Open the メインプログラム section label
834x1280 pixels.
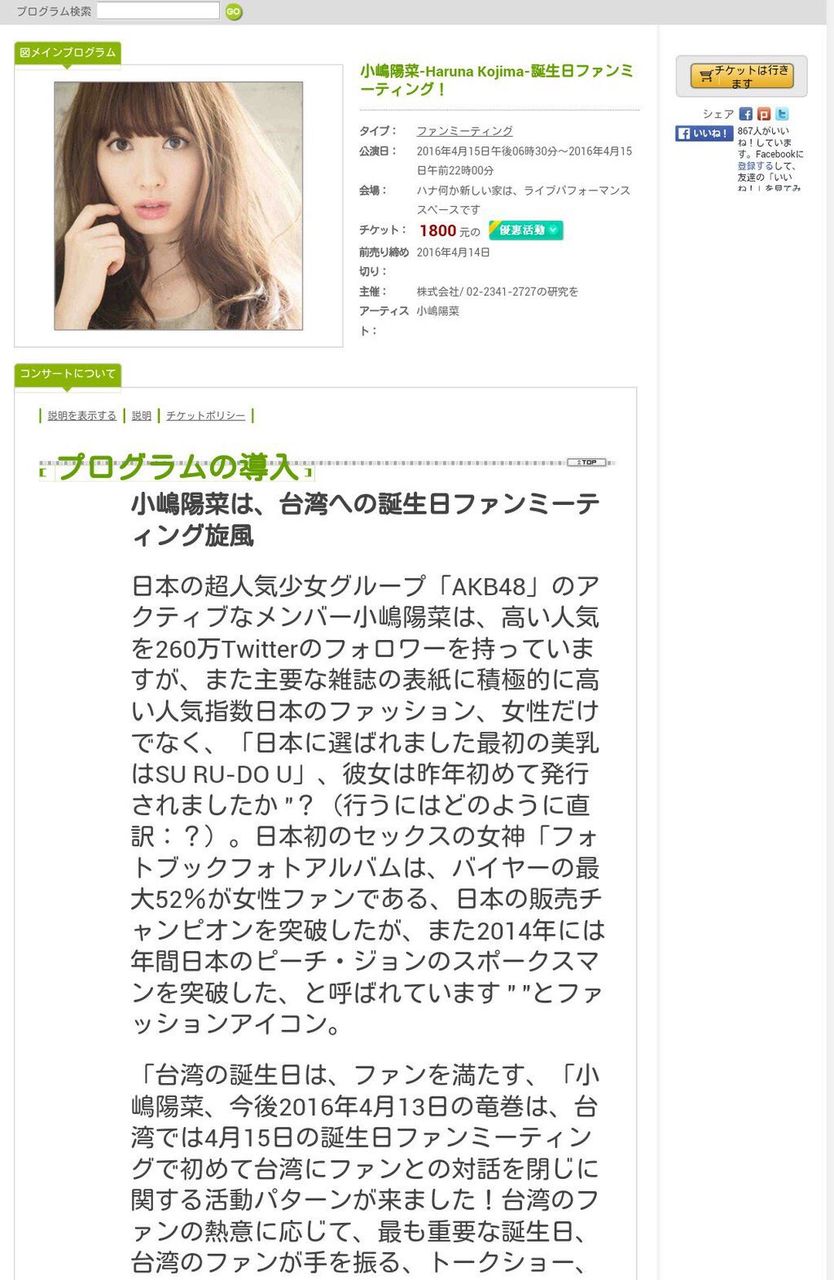tap(68, 52)
